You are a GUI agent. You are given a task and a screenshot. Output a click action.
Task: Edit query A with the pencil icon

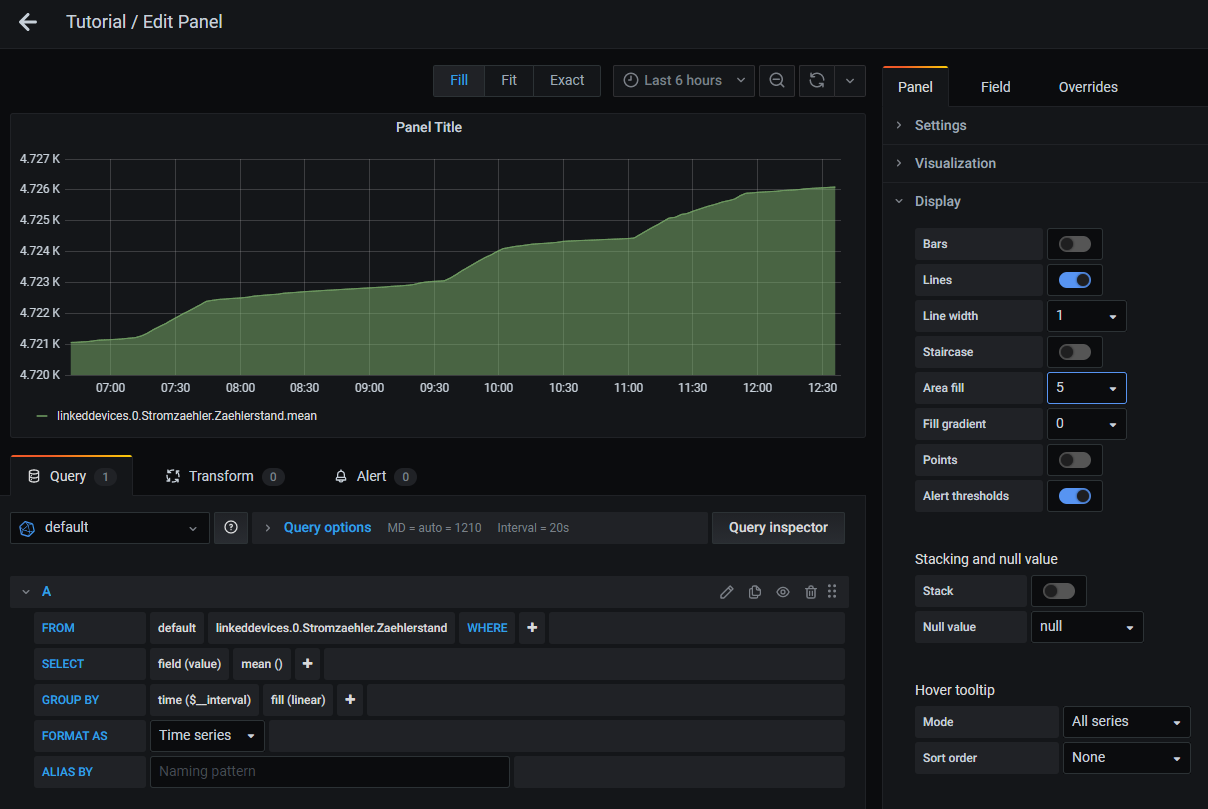(726, 591)
